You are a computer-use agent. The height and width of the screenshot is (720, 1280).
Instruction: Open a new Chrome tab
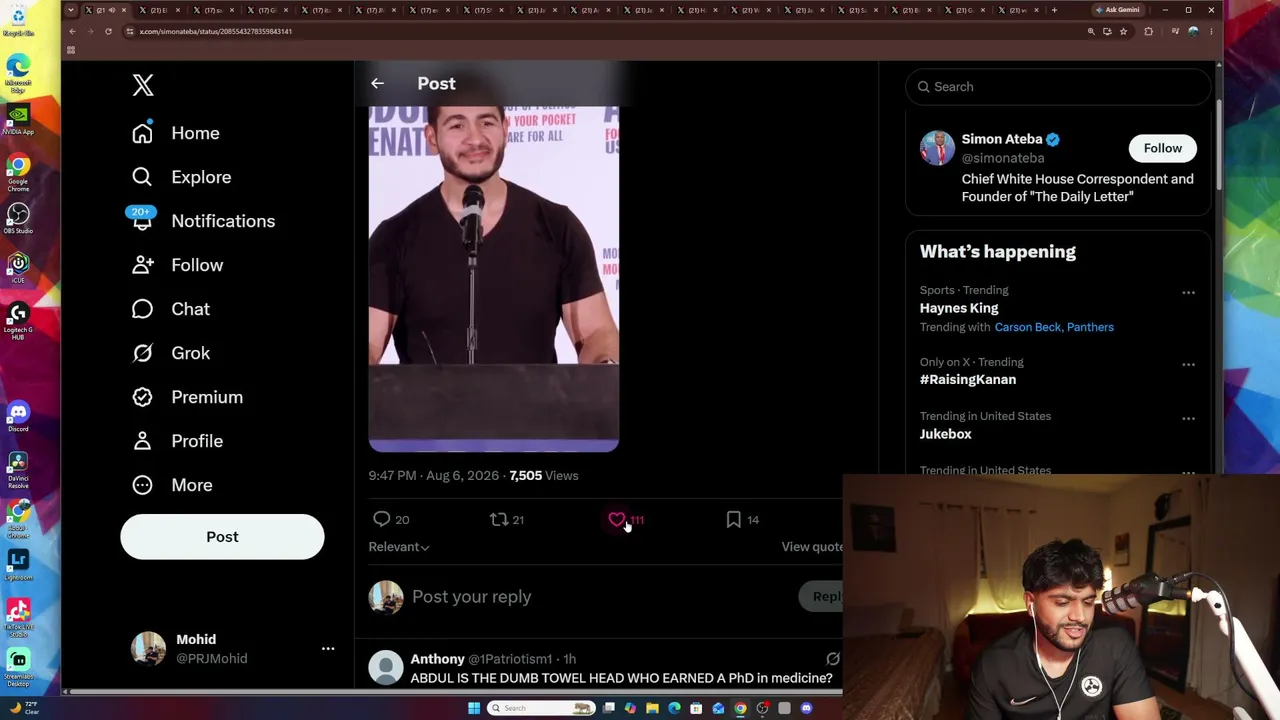click(1054, 10)
